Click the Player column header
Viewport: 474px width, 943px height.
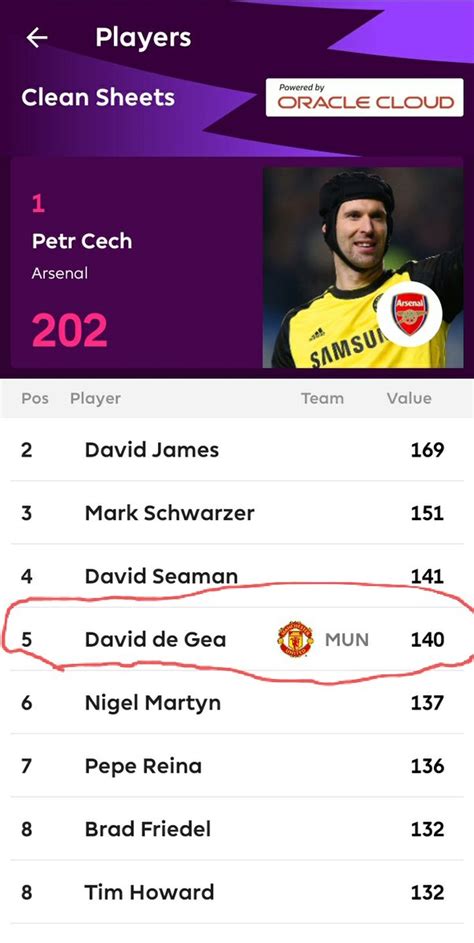pos(95,398)
